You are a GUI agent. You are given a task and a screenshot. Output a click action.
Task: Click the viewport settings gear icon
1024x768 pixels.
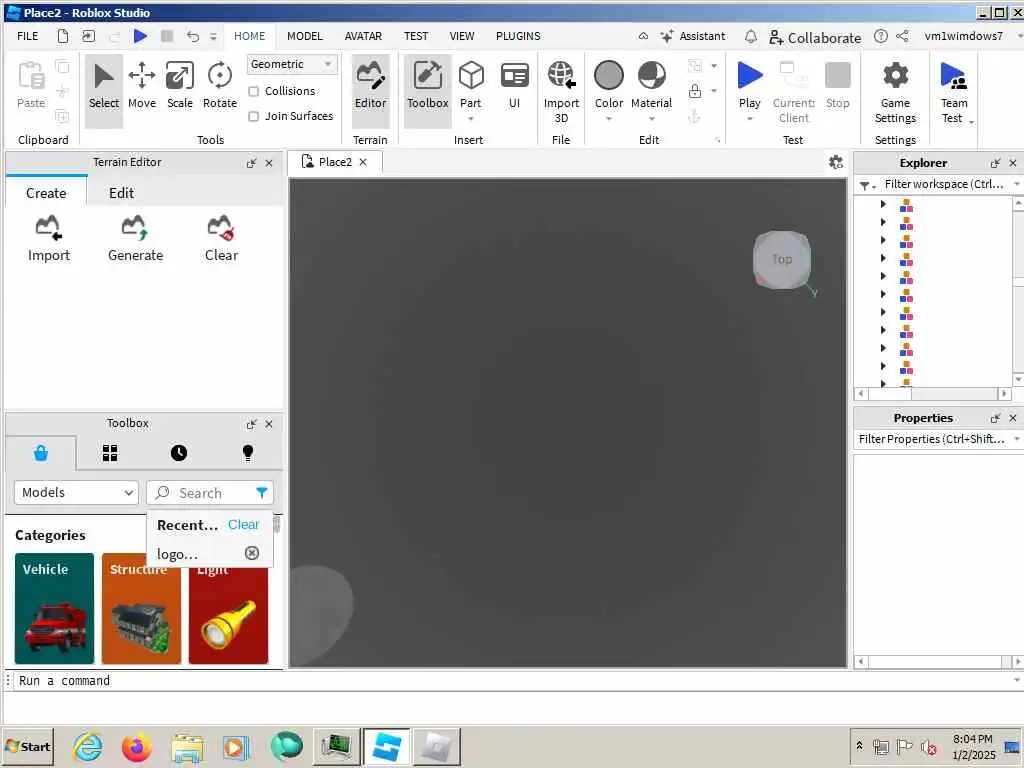point(836,162)
